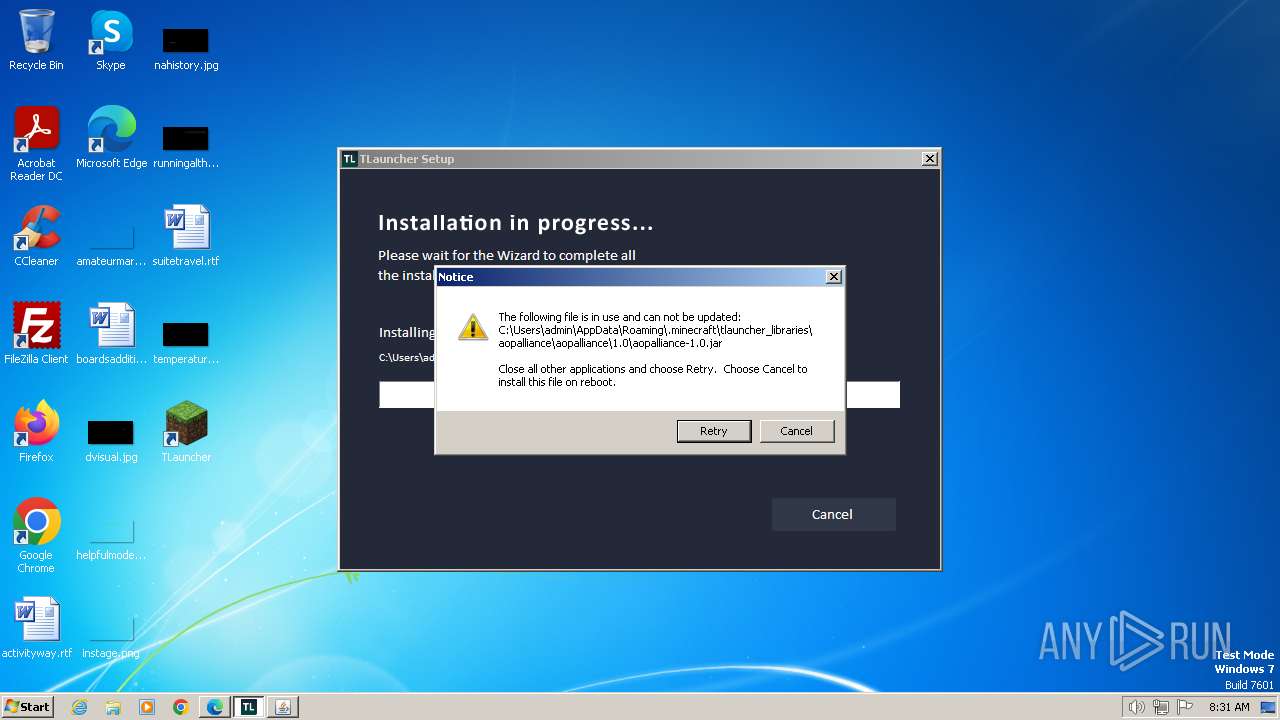
Task: Open Skype desktop shortcut
Action: pos(110,40)
